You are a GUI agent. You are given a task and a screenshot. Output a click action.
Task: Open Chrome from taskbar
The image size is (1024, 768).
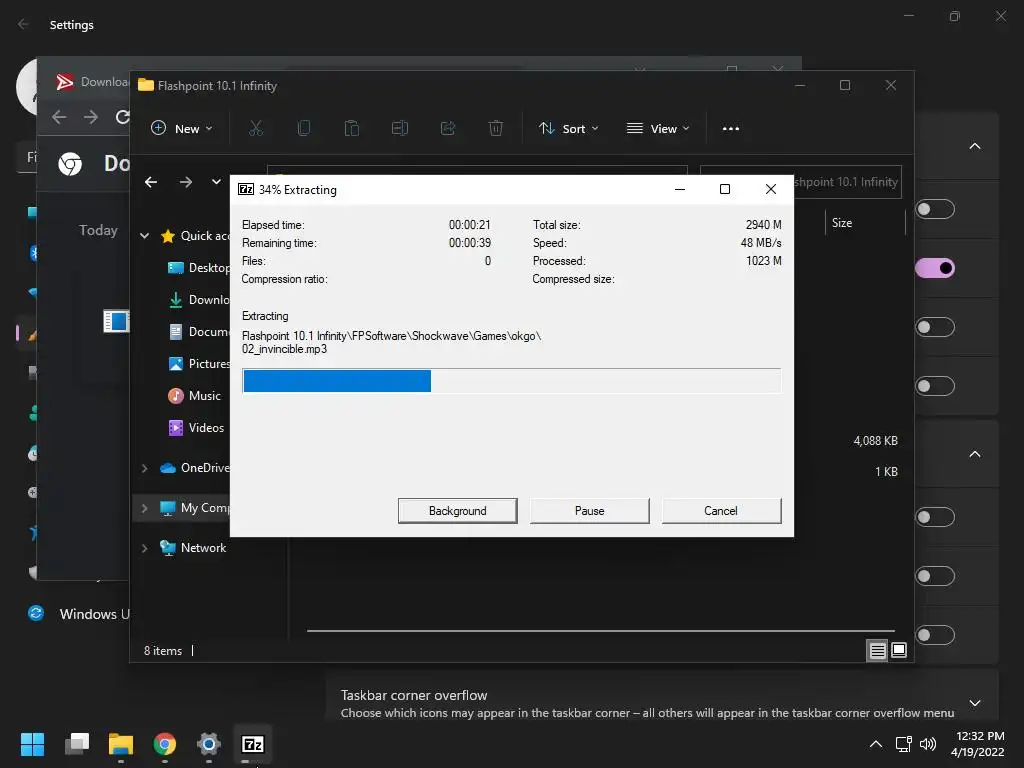pos(165,744)
